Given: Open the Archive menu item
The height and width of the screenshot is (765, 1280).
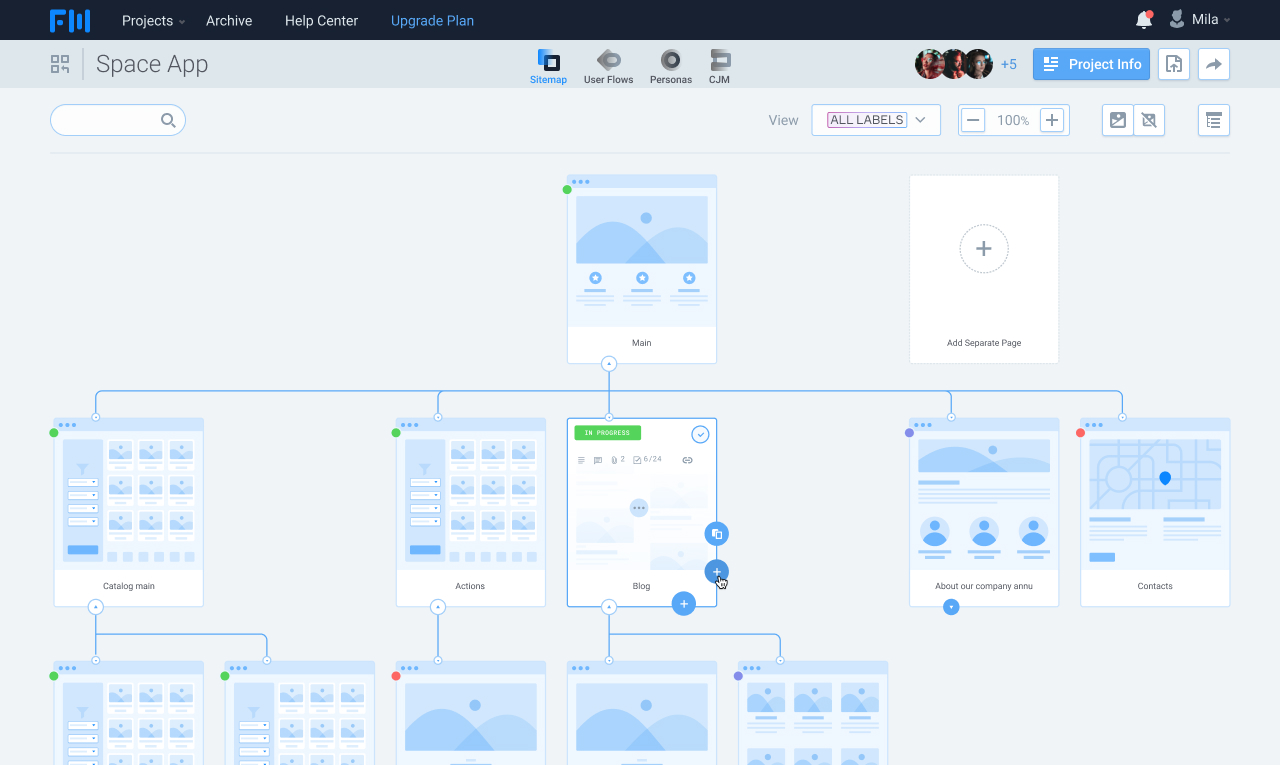Looking at the screenshot, I should point(229,20).
